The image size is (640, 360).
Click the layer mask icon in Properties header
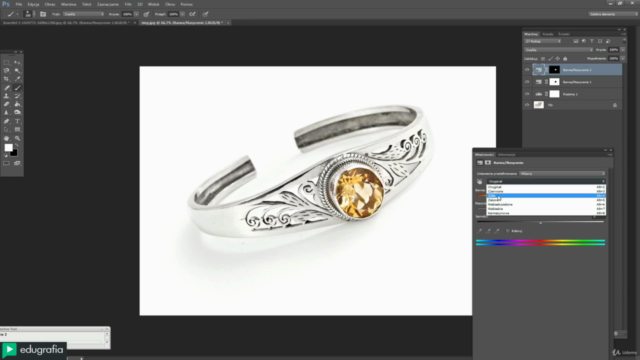coord(488,162)
